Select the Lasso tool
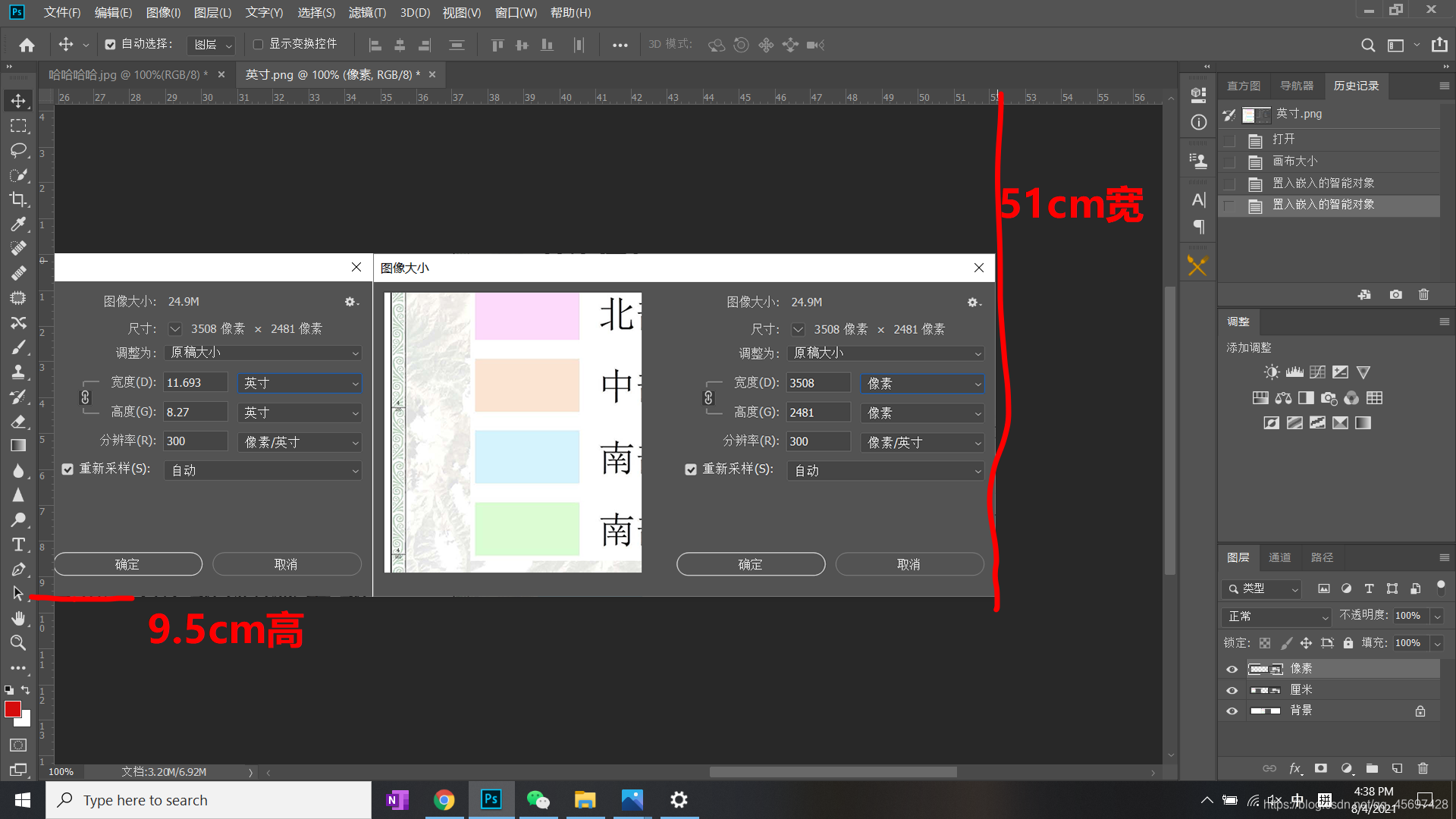 (18, 150)
